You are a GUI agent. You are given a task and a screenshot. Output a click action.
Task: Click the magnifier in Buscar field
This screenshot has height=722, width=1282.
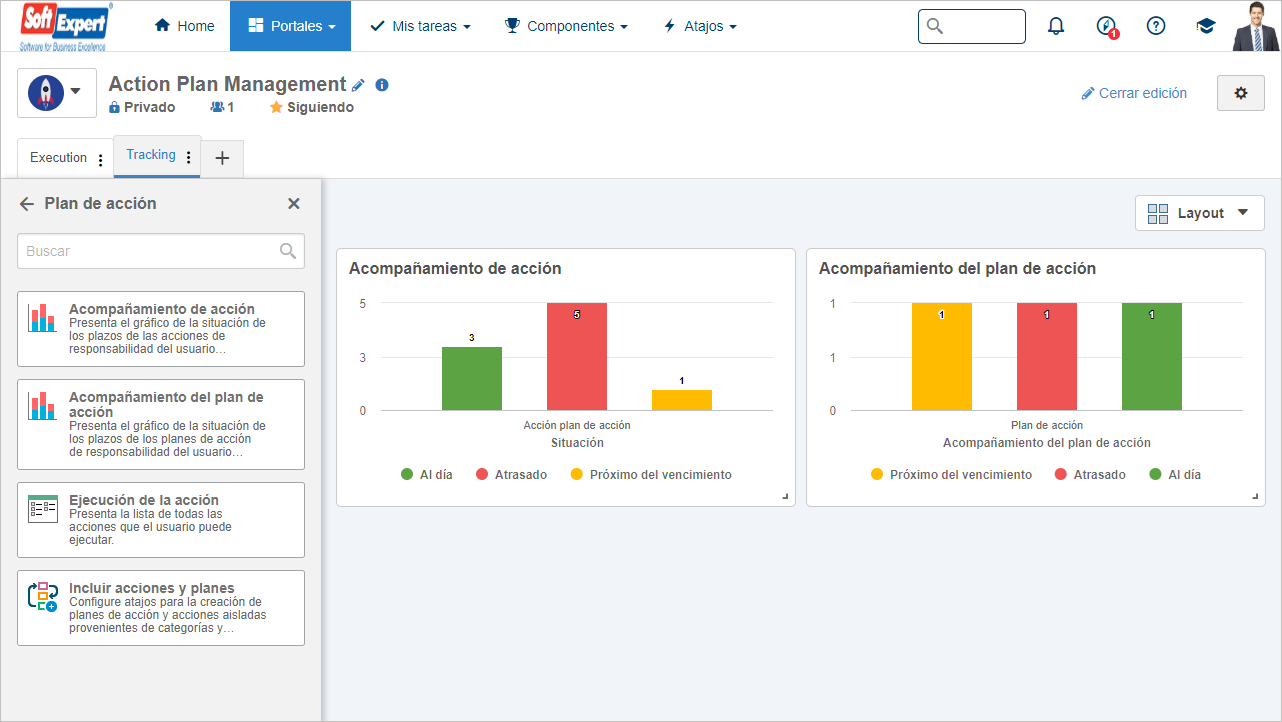point(288,251)
